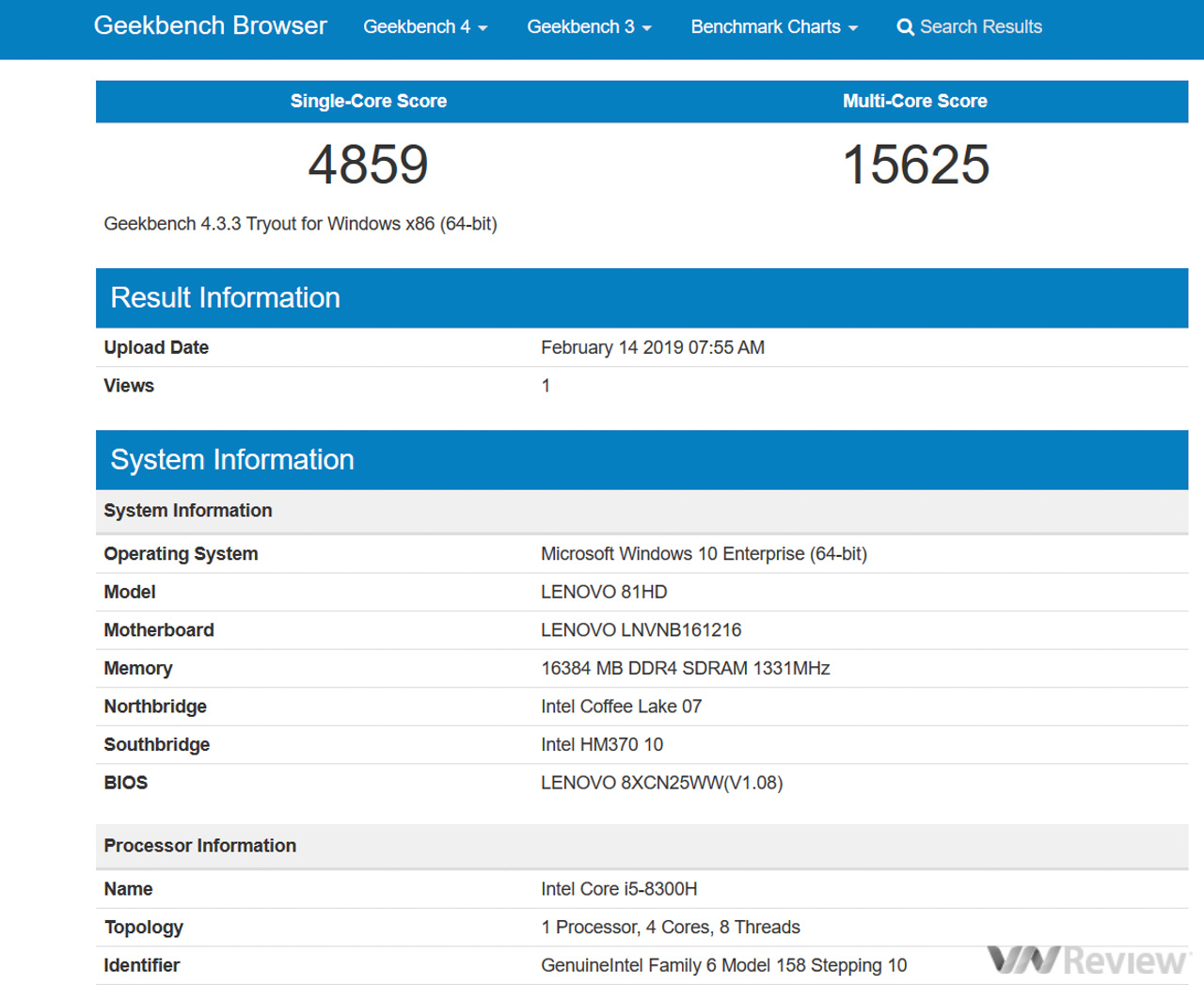The width and height of the screenshot is (1204, 985).
Task: Select the identifier value GenuineIntel Family 6
Action: coord(724,965)
